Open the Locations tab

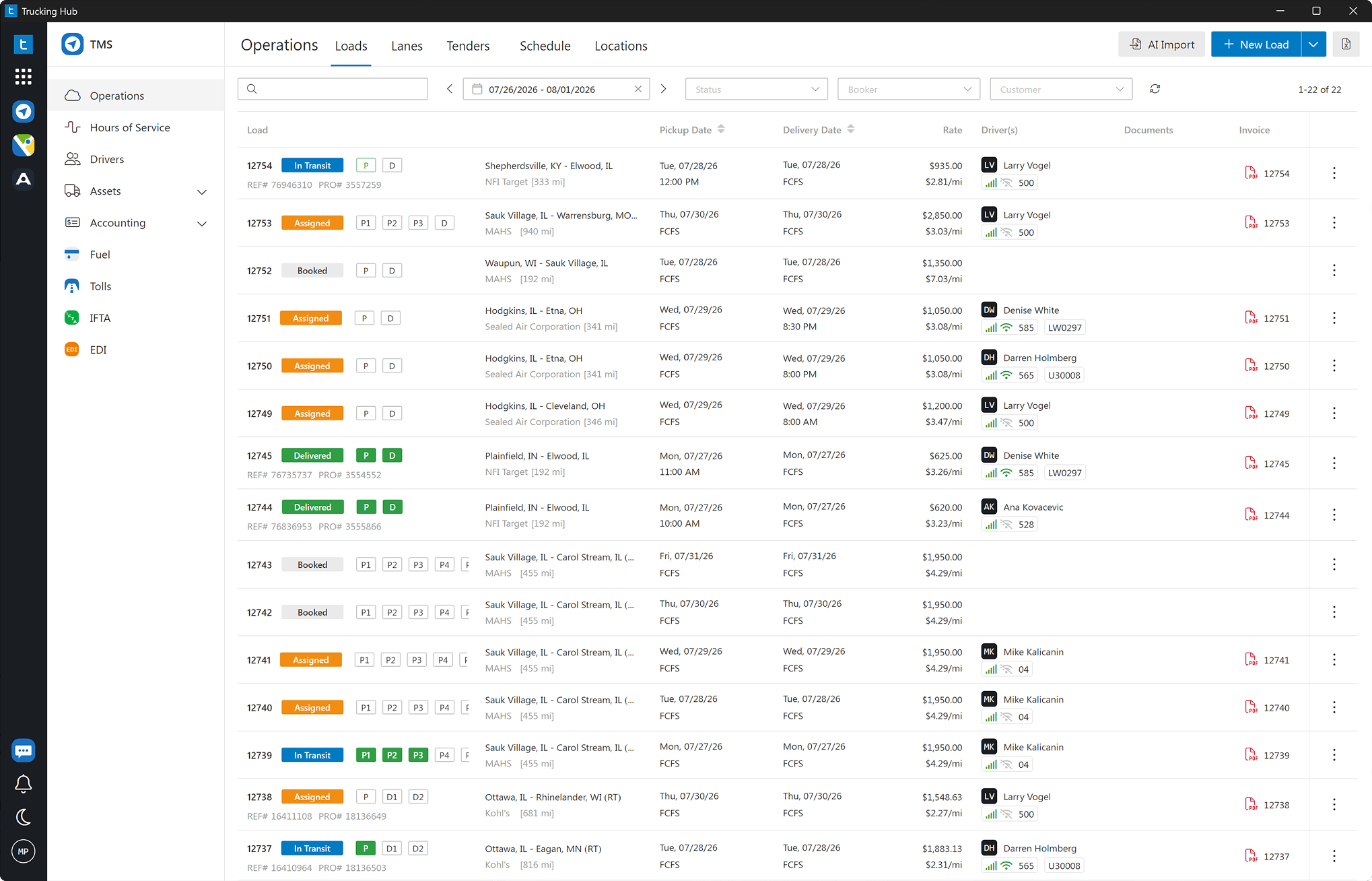point(621,46)
